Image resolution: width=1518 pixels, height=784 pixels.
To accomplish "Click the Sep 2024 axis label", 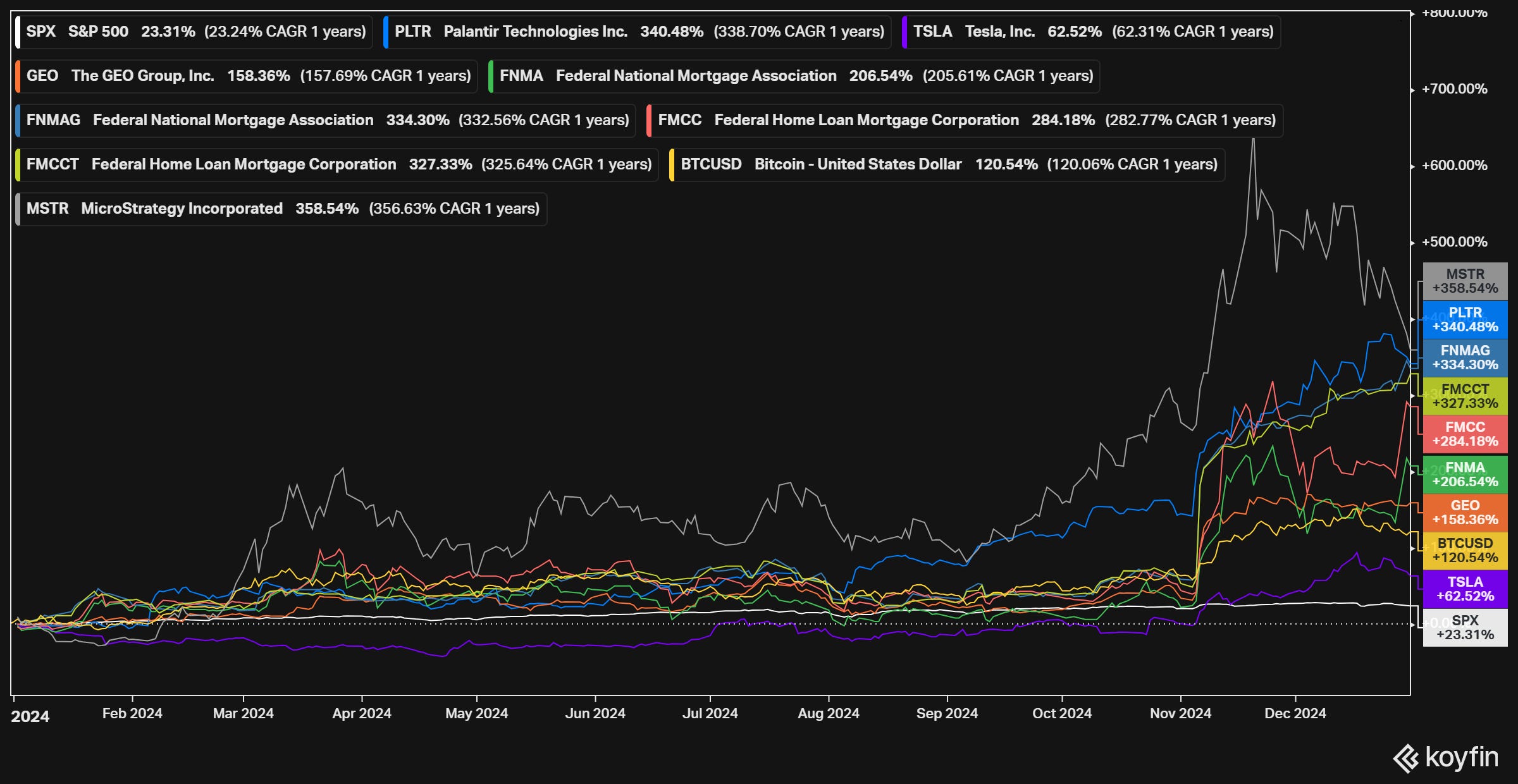I will (x=947, y=713).
